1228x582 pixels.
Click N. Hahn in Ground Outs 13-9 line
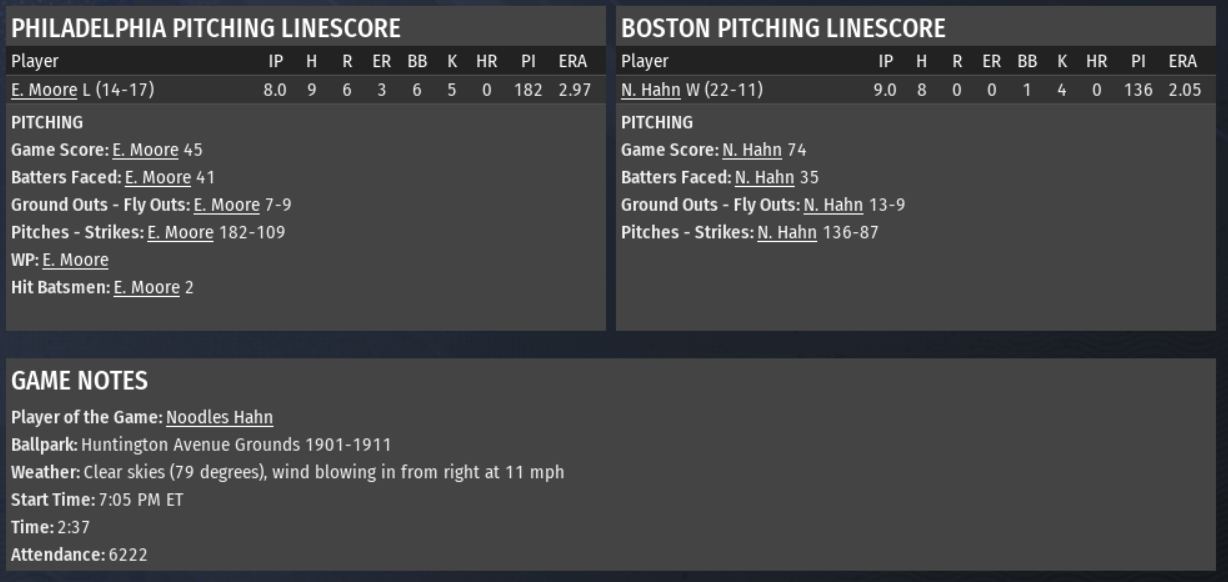[833, 205]
